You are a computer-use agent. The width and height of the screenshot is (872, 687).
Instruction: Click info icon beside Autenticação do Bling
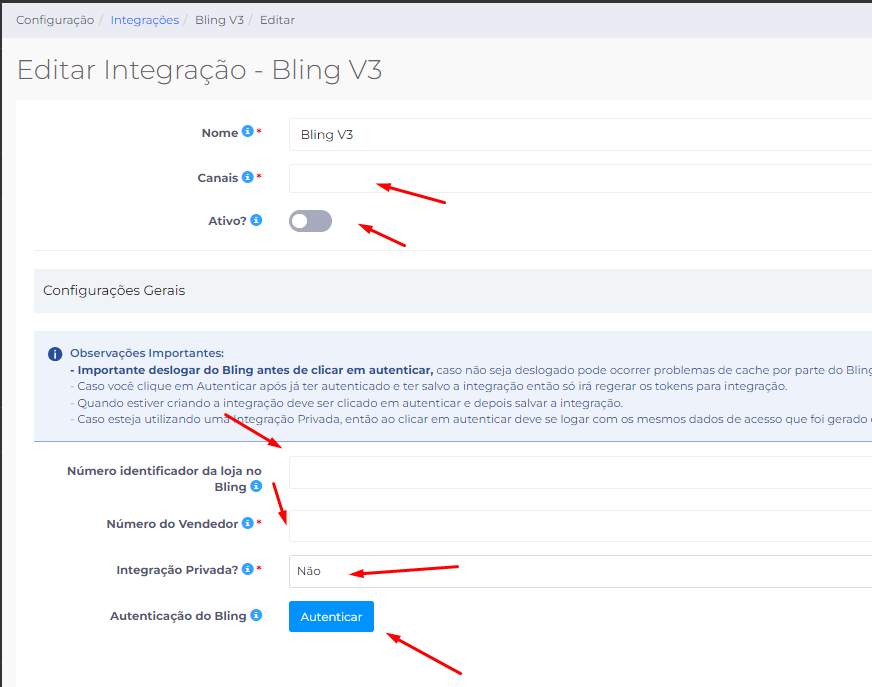[x=256, y=615]
